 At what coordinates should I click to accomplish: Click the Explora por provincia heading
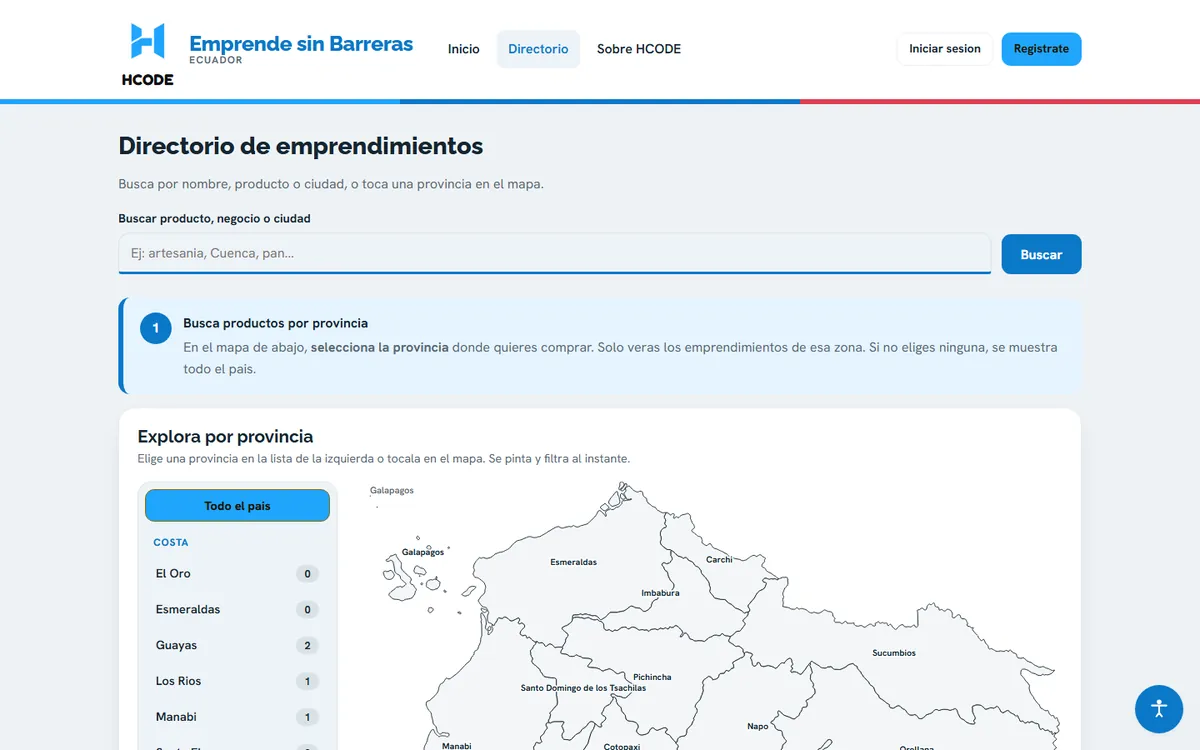225,437
